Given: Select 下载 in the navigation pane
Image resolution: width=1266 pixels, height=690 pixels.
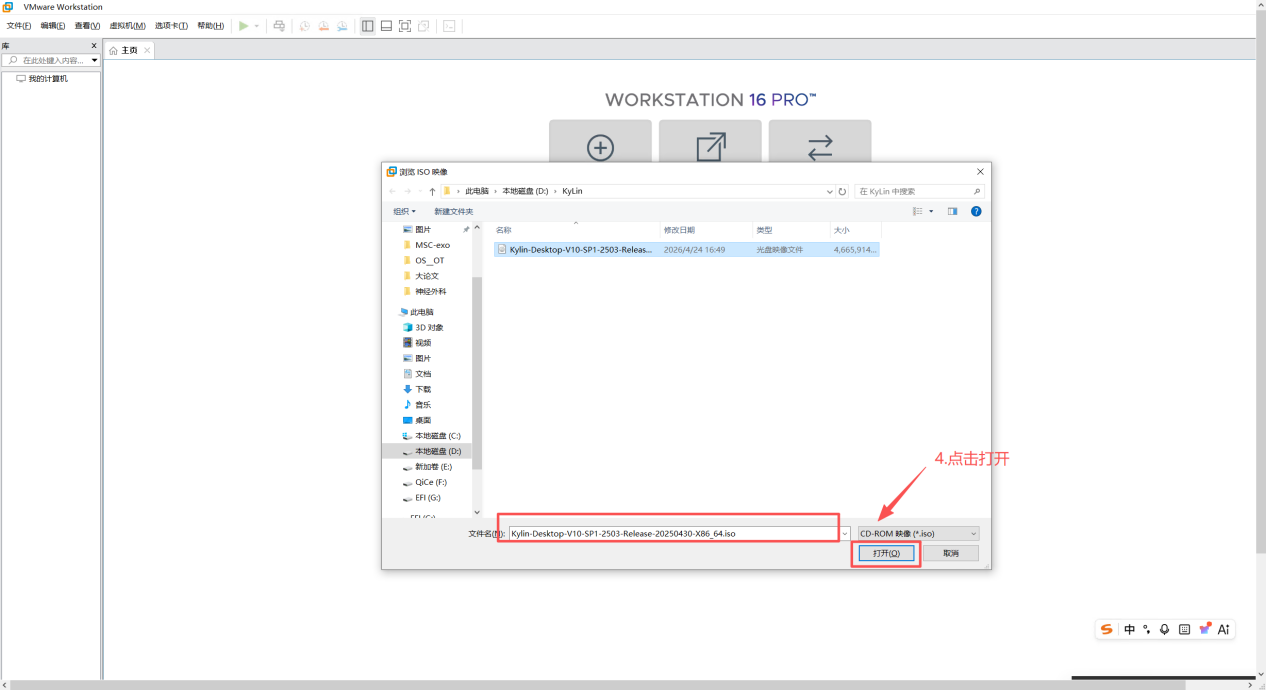Looking at the screenshot, I should 423,389.
